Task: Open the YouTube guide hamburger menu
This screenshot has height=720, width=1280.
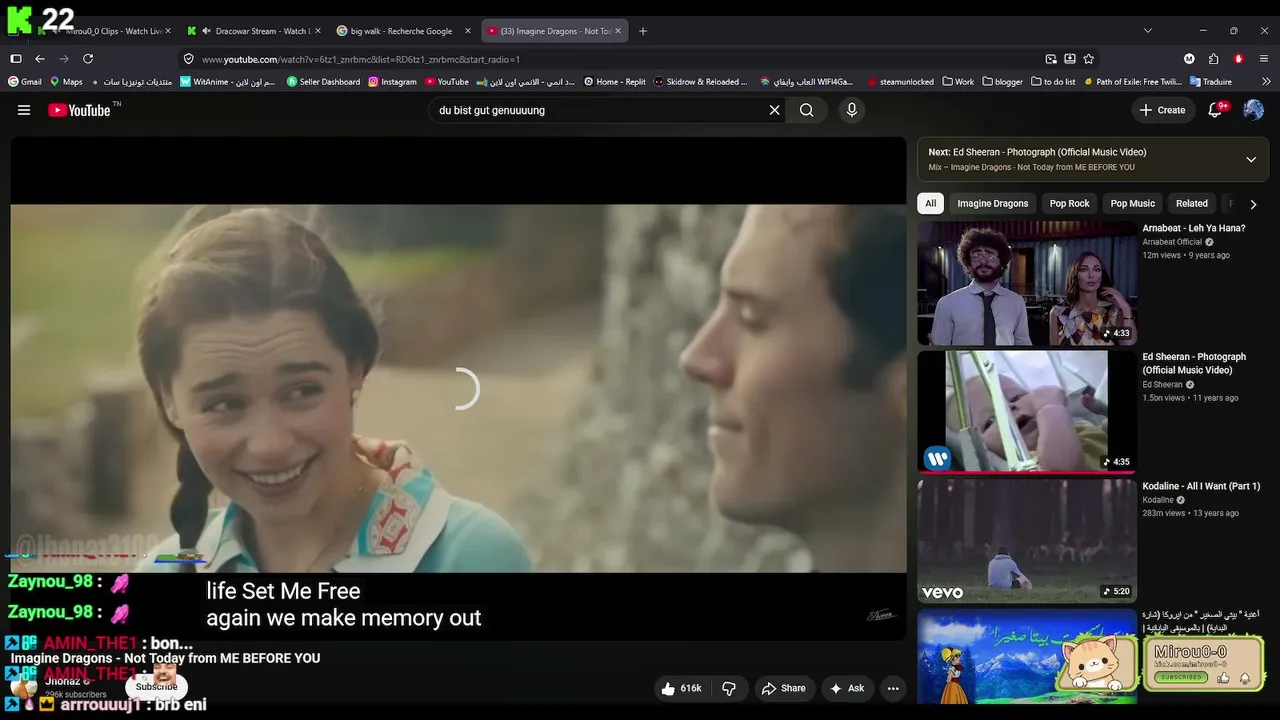Action: [x=24, y=110]
